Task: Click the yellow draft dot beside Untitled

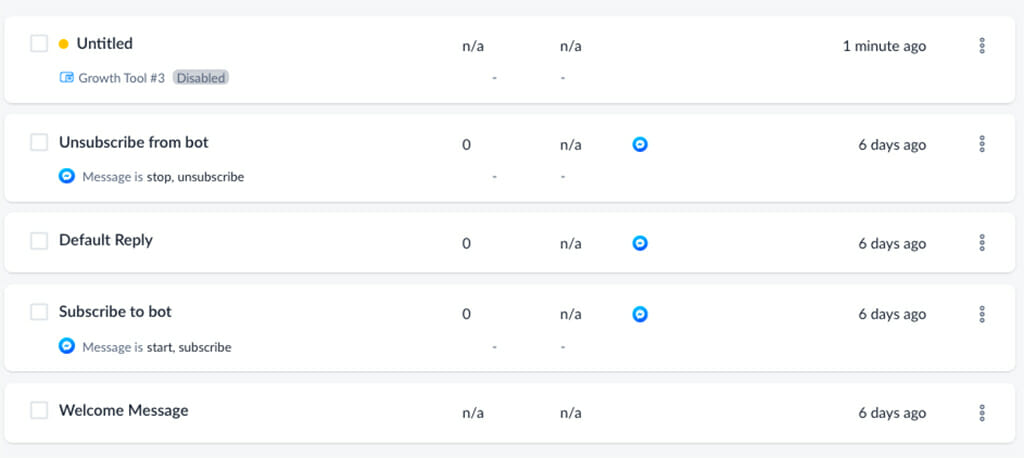Action: click(x=63, y=44)
